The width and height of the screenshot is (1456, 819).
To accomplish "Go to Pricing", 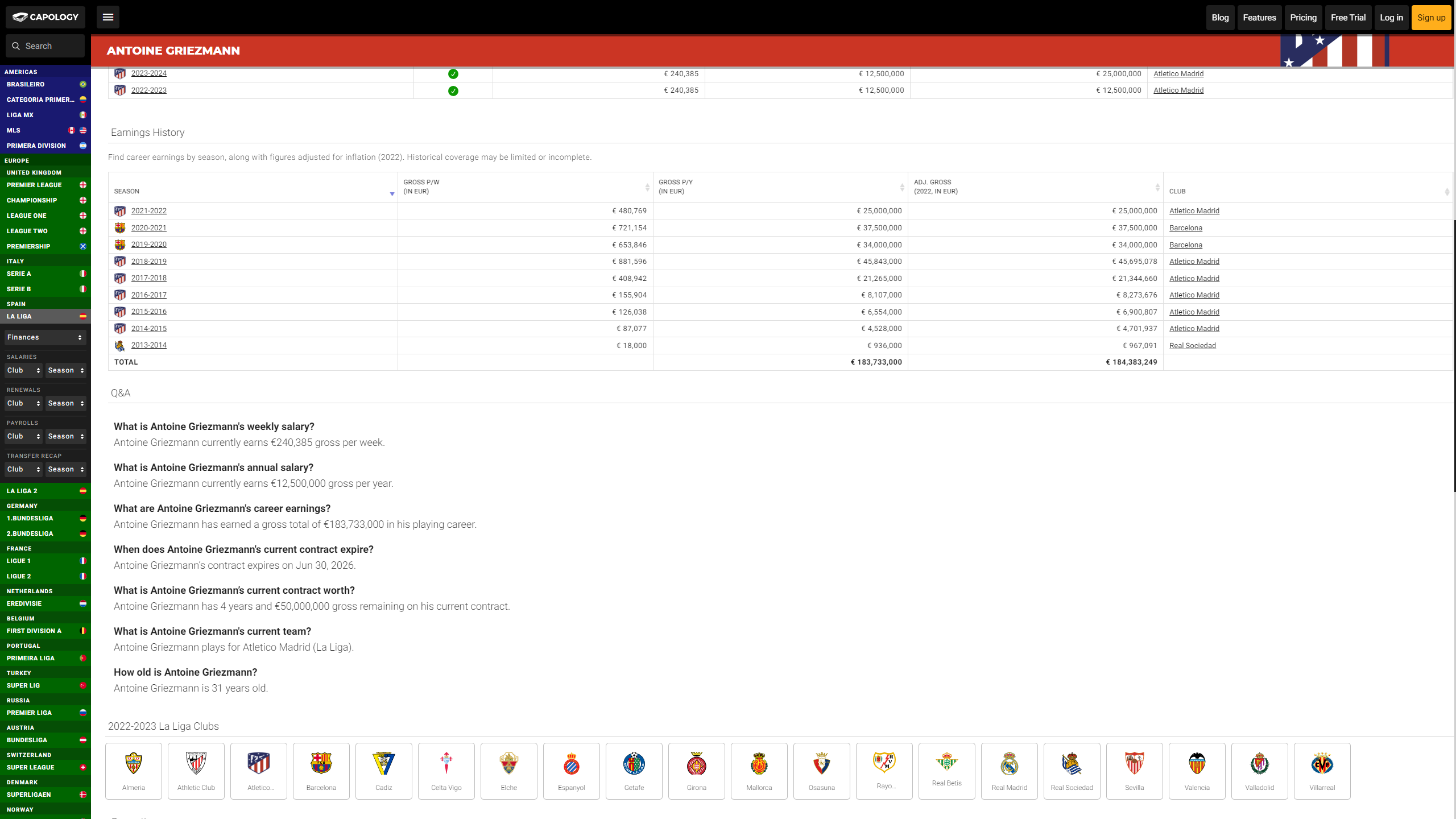I will [x=1304, y=18].
